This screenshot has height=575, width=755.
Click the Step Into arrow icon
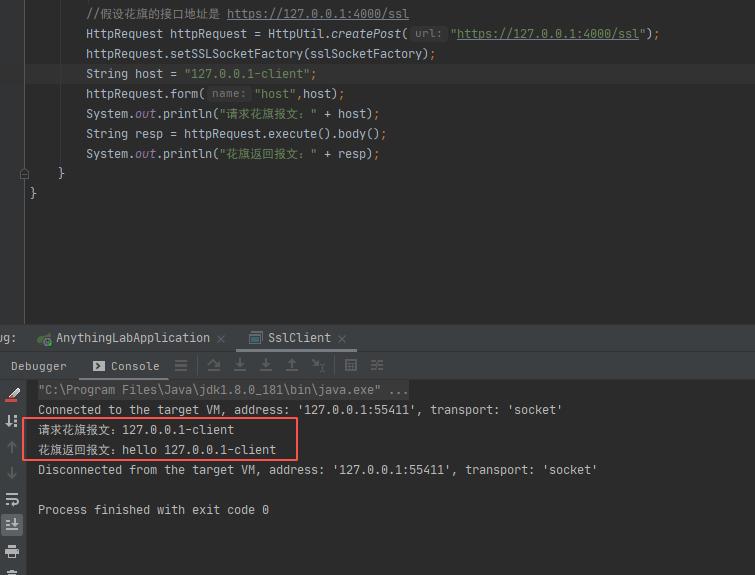tap(240, 366)
